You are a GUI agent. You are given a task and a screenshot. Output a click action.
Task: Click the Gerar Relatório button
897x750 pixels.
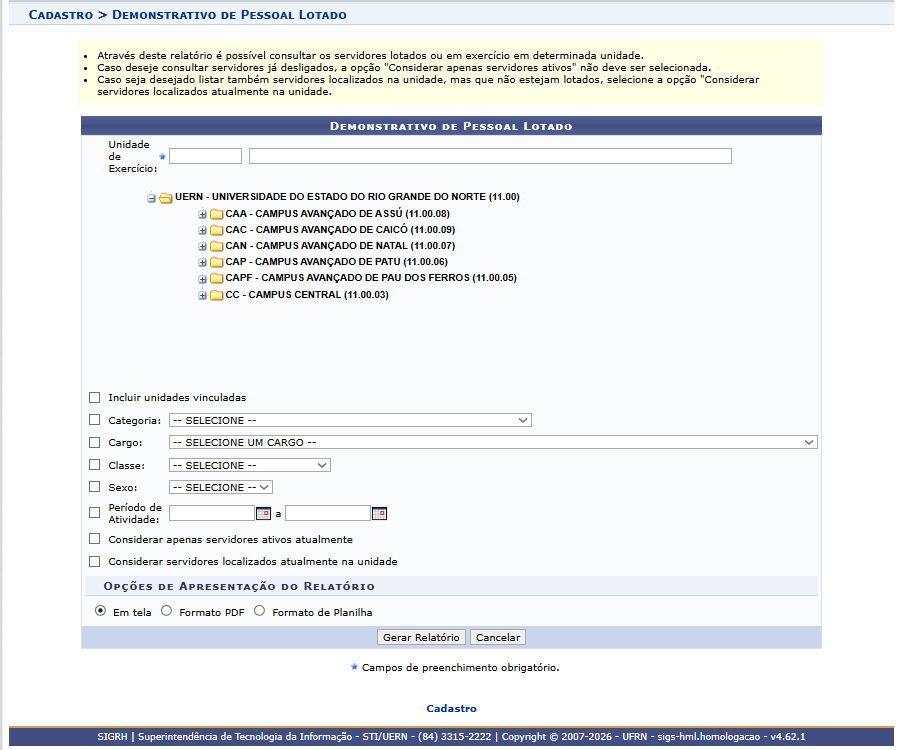coord(421,637)
